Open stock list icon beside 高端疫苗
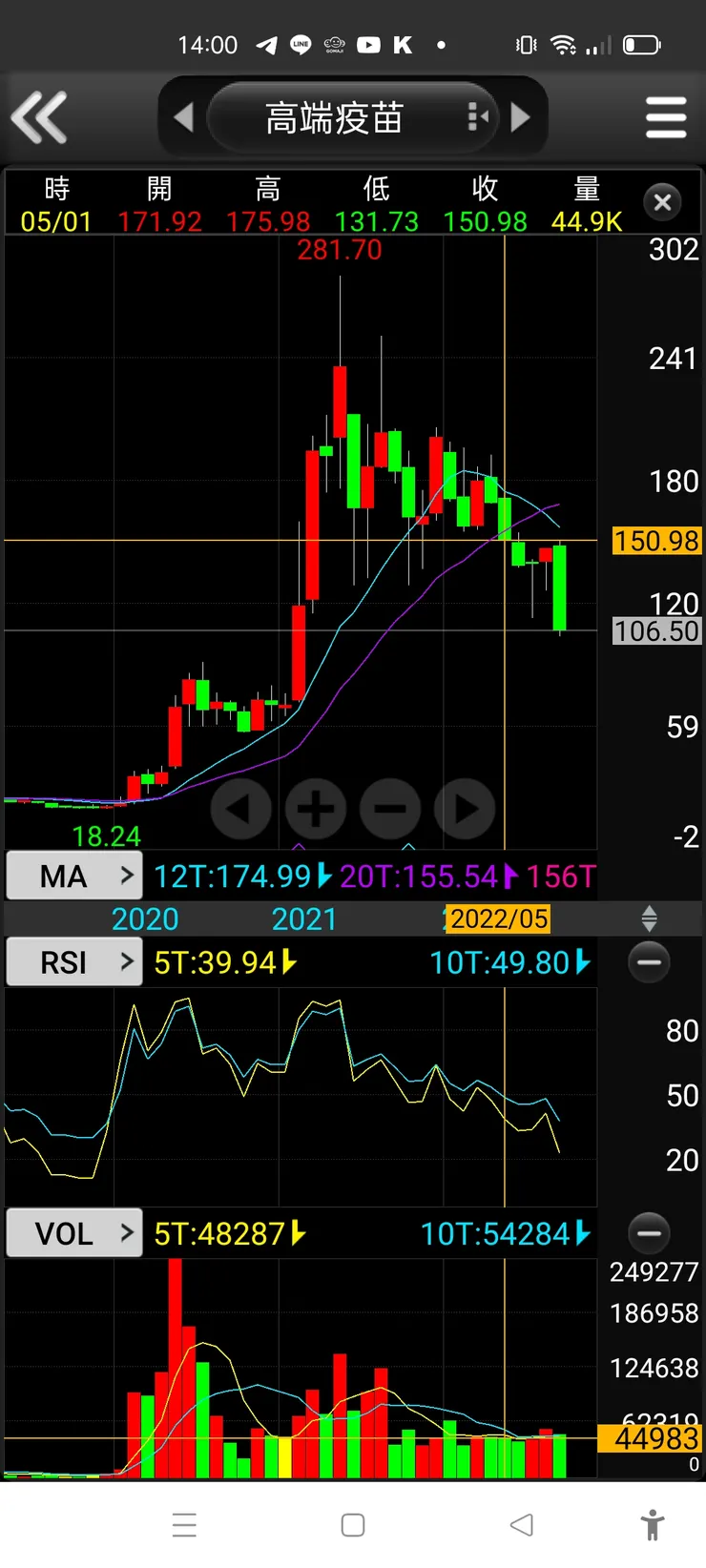This screenshot has height=1568, width=706. click(x=478, y=117)
